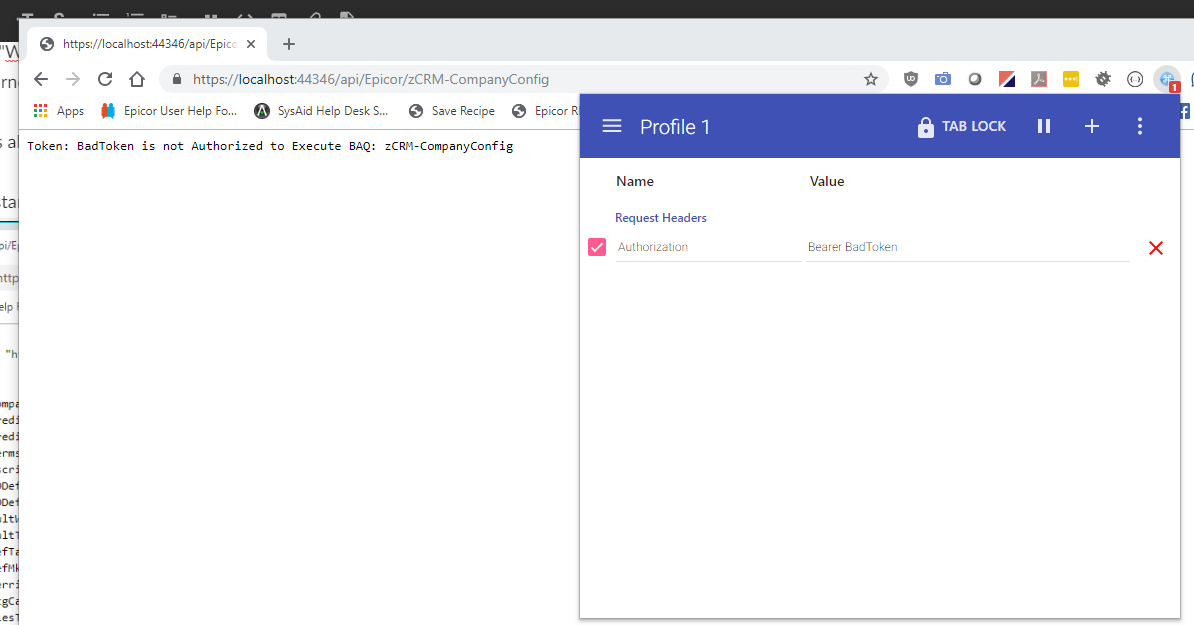This screenshot has width=1194, height=625.
Task: Click the Request Headers section label
Action: point(661,218)
